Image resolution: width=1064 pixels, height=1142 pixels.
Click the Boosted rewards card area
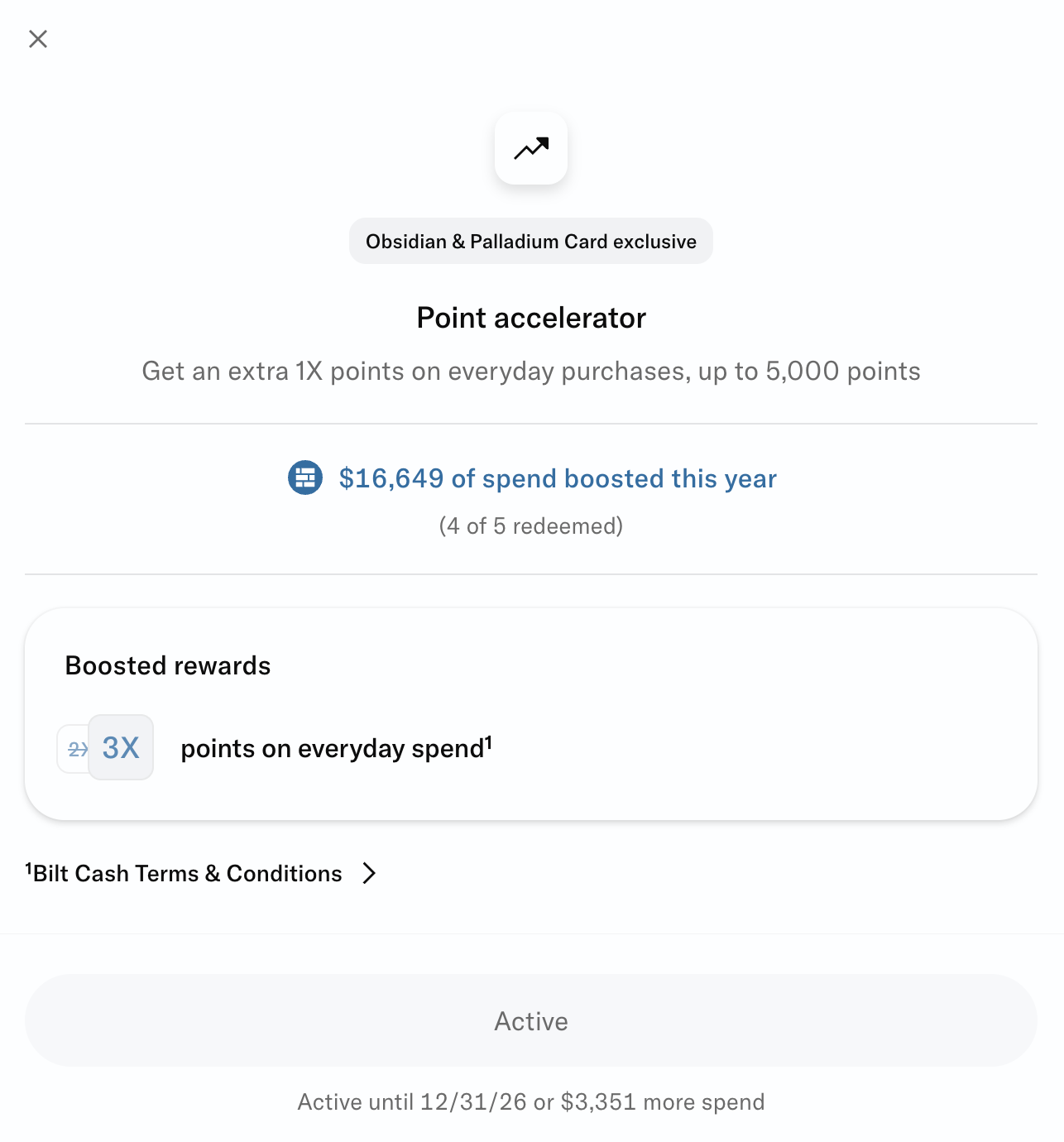tap(531, 714)
